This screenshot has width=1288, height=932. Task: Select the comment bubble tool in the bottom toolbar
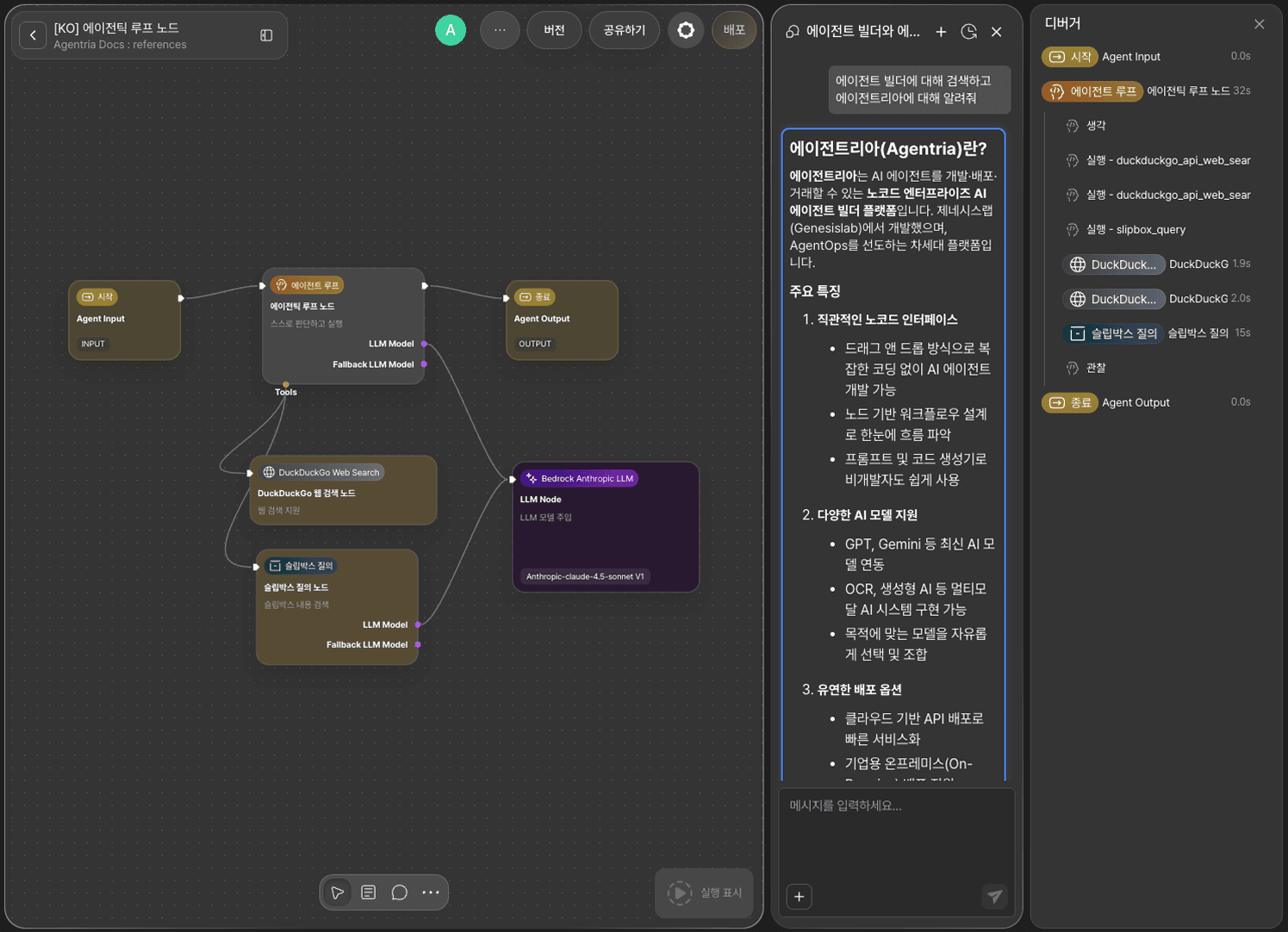click(x=400, y=892)
